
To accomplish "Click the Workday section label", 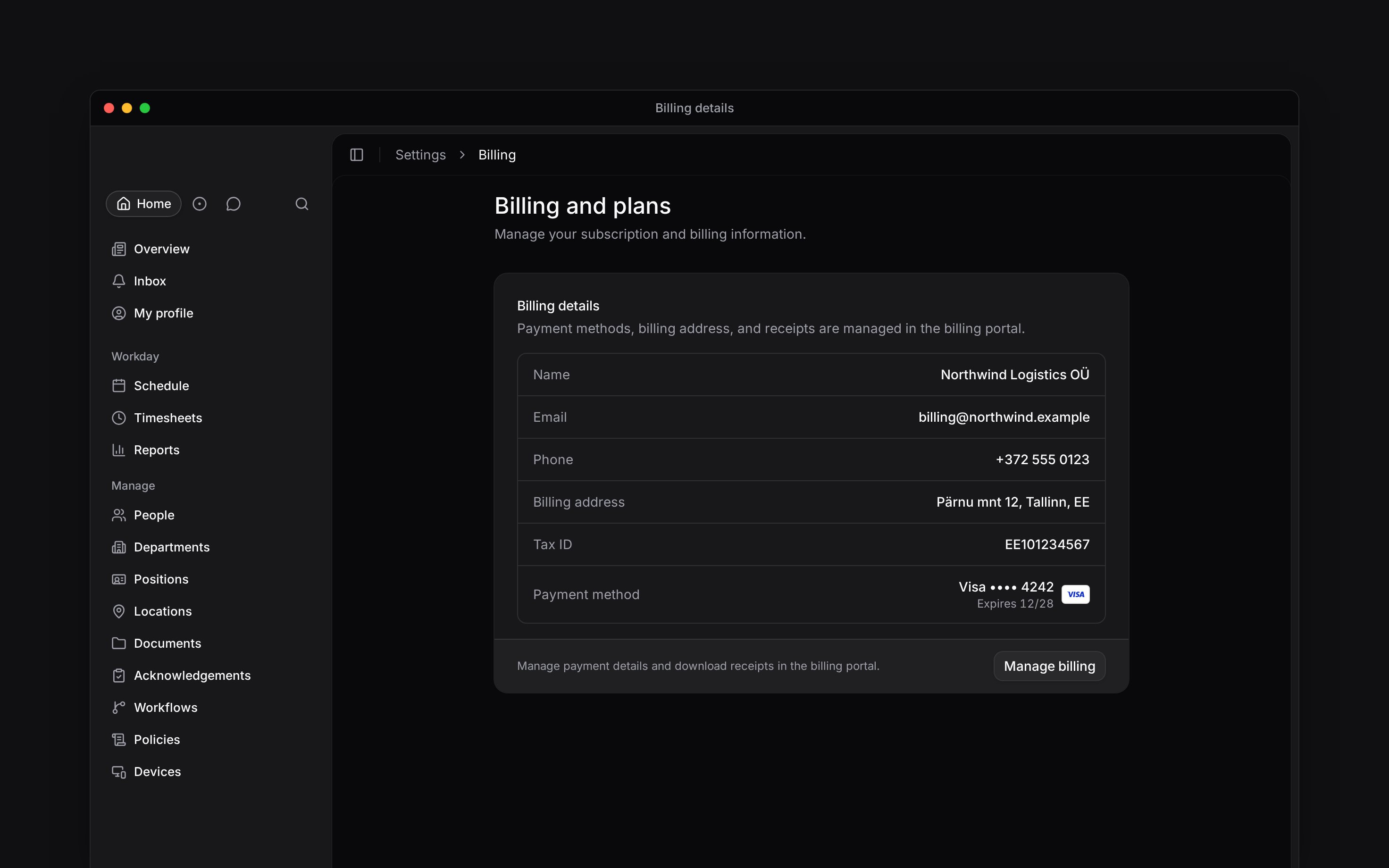I will (135, 357).
